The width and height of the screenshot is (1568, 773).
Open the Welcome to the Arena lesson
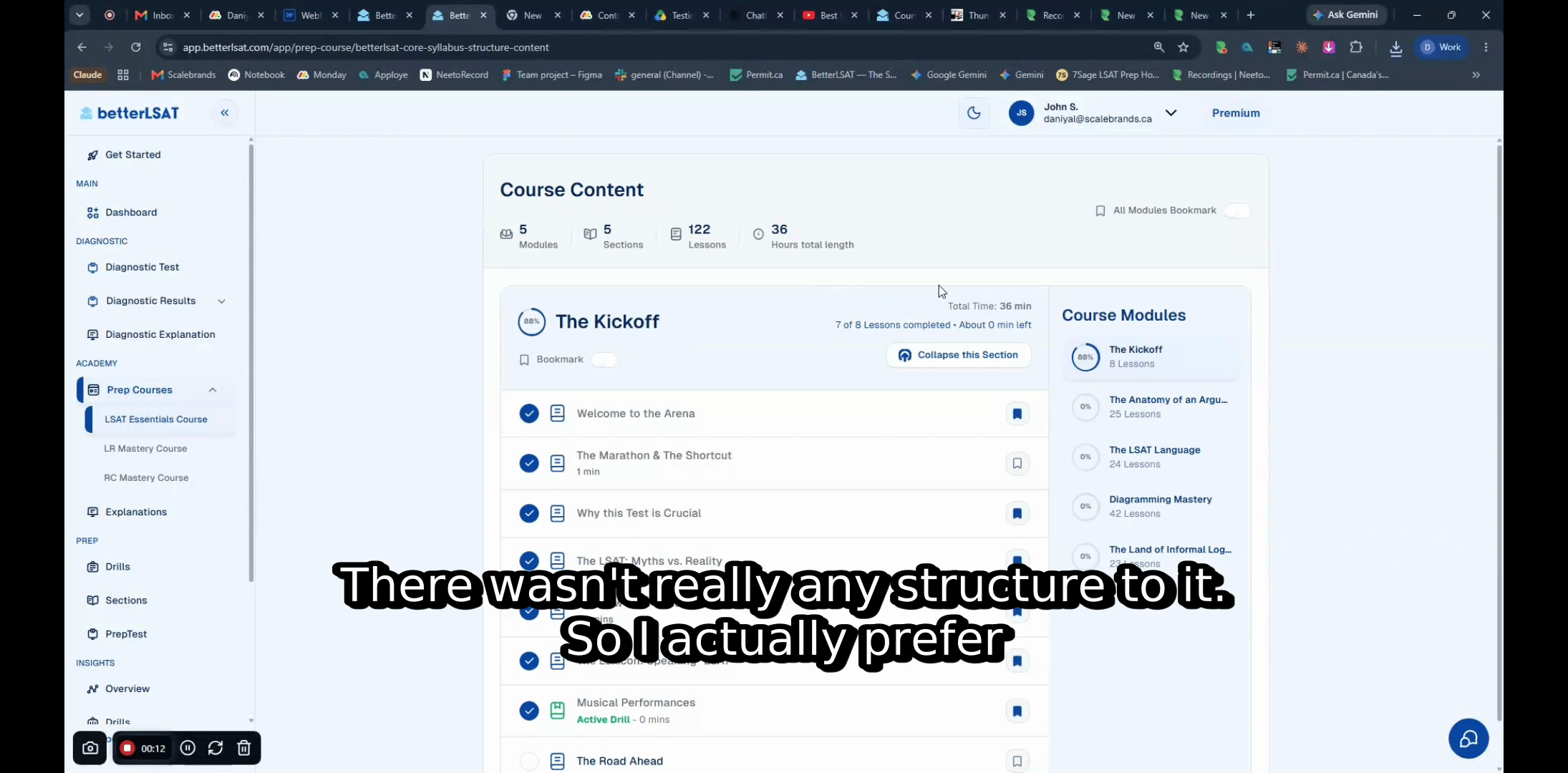[x=636, y=414]
